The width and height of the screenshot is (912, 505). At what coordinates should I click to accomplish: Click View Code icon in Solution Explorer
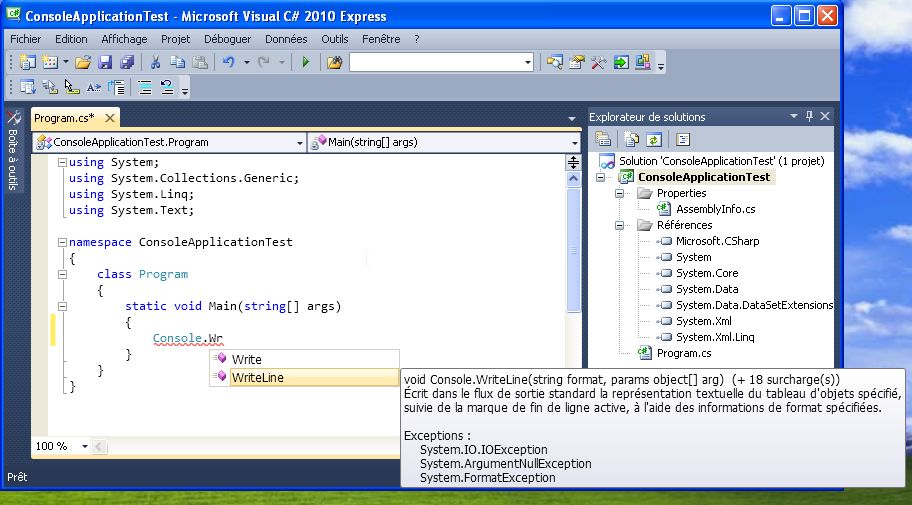[x=682, y=139]
